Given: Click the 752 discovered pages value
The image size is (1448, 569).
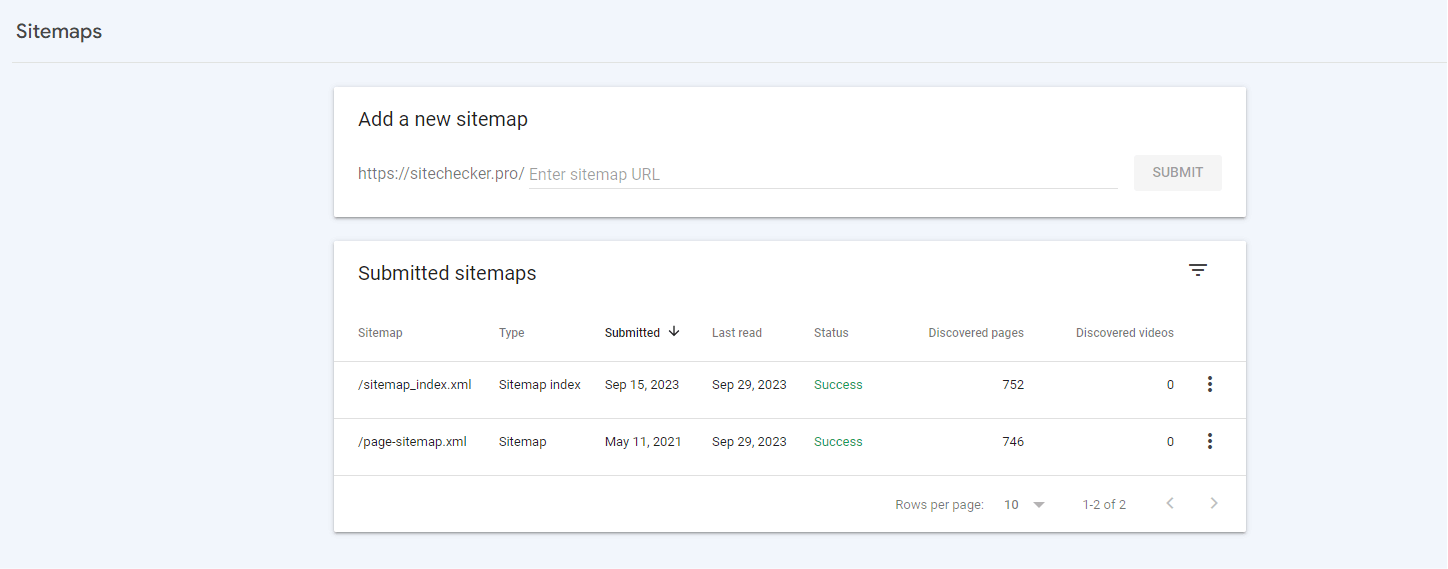Looking at the screenshot, I should (1013, 385).
